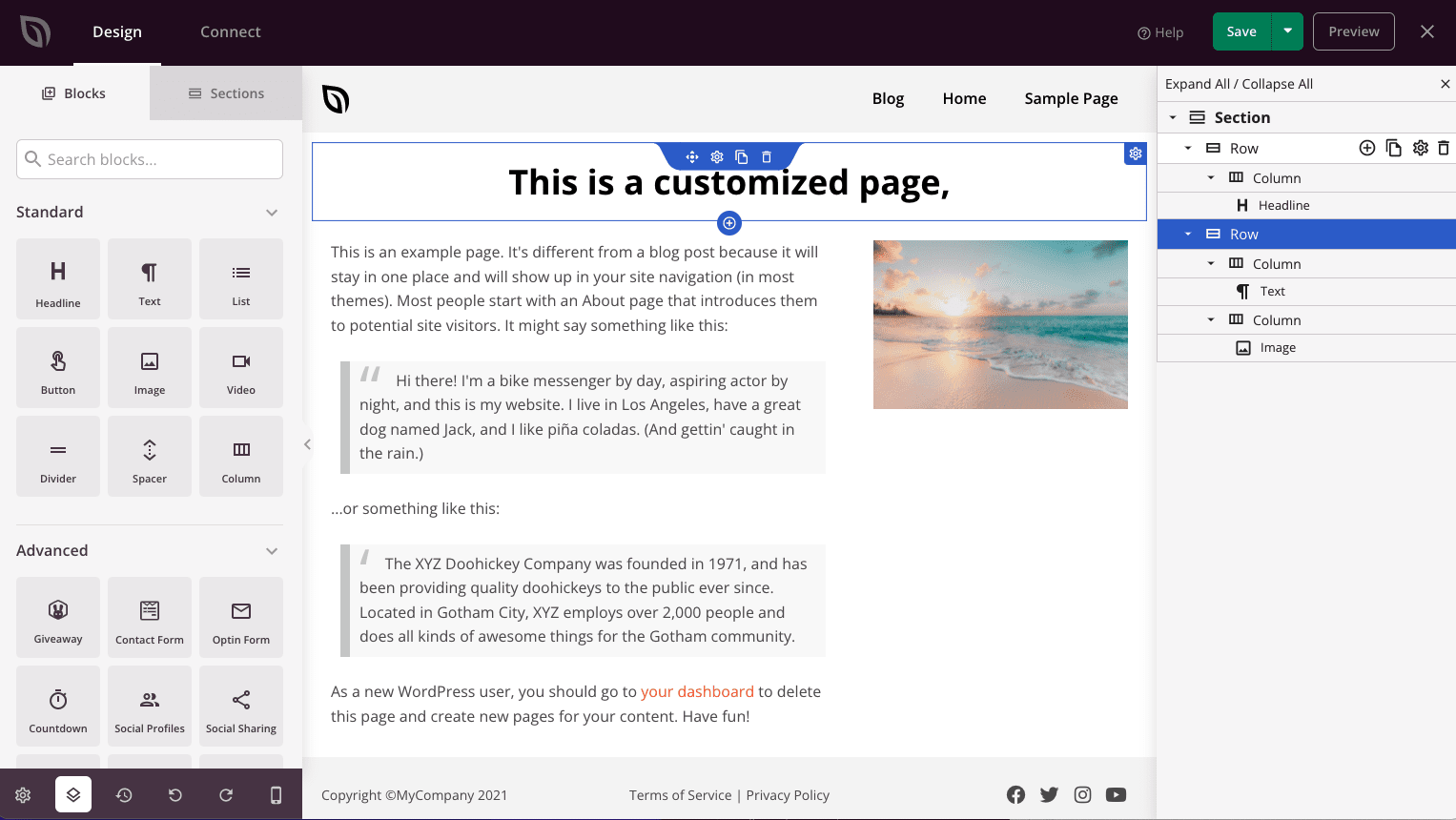Click Expand All / Collapse All control

1241,84
